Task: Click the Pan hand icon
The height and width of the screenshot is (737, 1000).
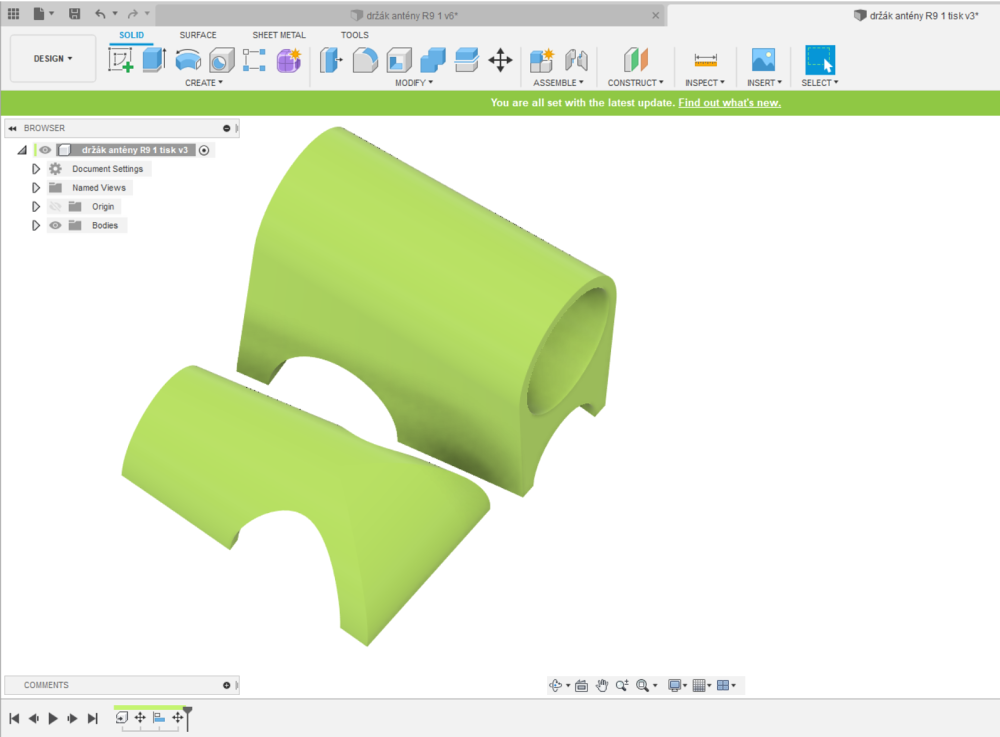Action: click(601, 685)
